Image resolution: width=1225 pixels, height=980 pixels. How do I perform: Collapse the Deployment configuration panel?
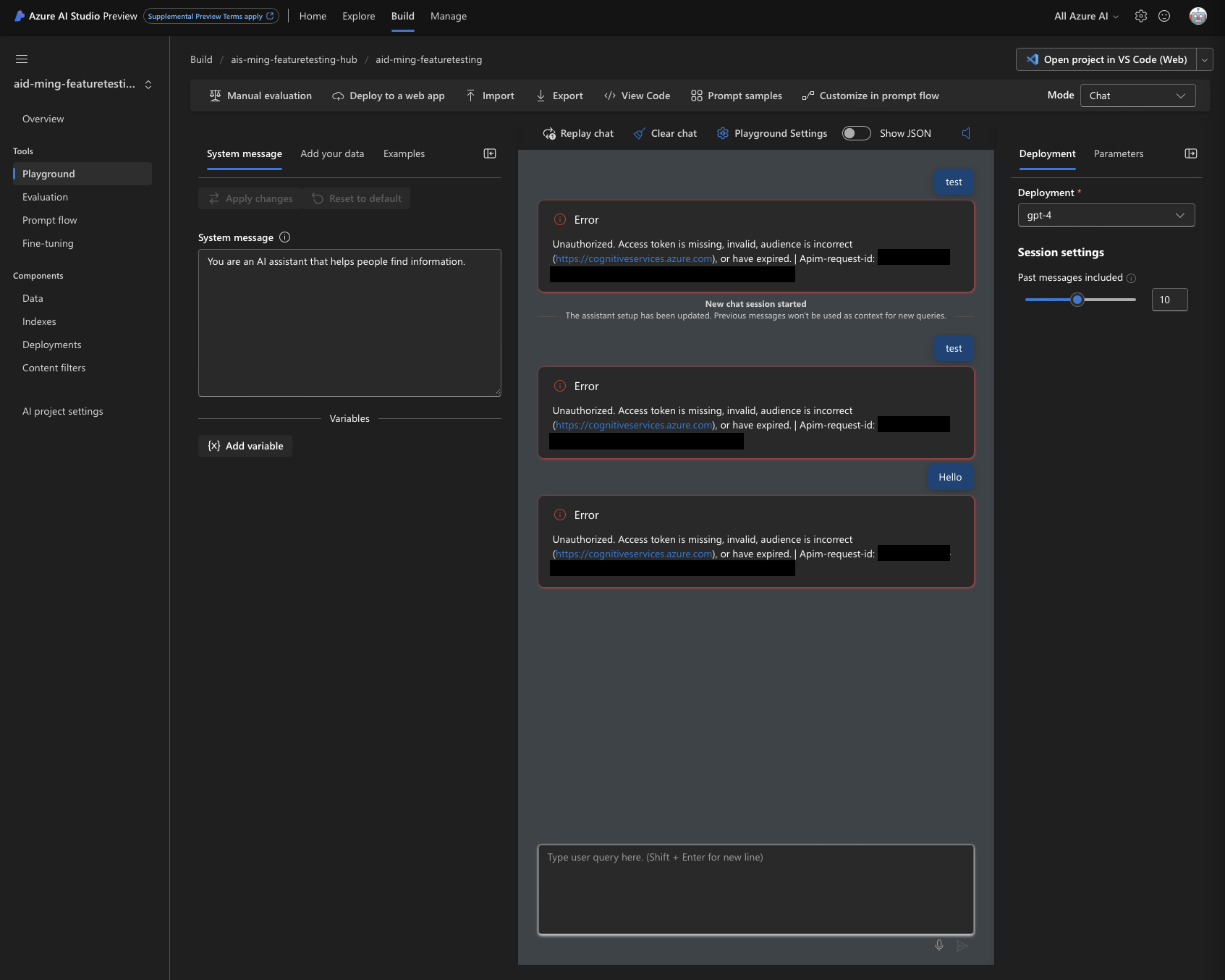click(1191, 153)
